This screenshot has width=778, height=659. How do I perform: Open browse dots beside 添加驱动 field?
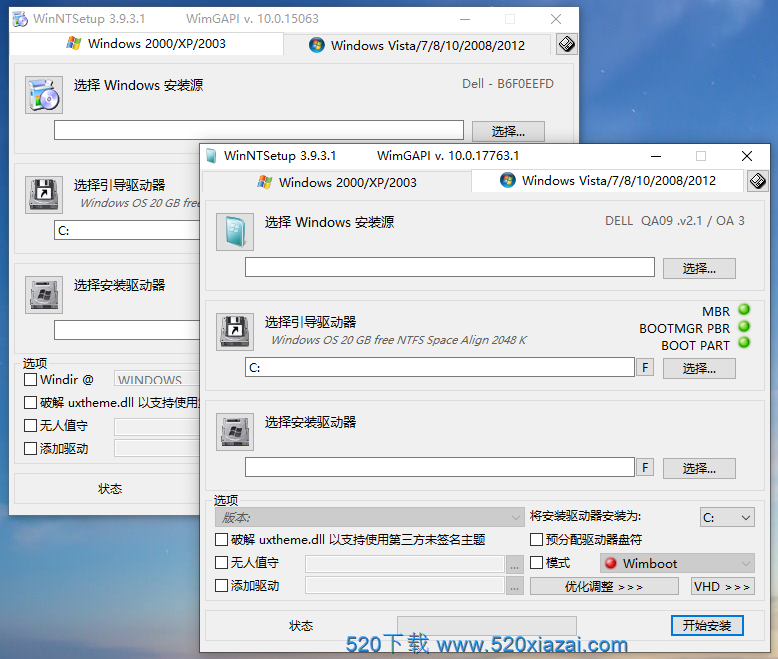pyautogui.click(x=515, y=586)
